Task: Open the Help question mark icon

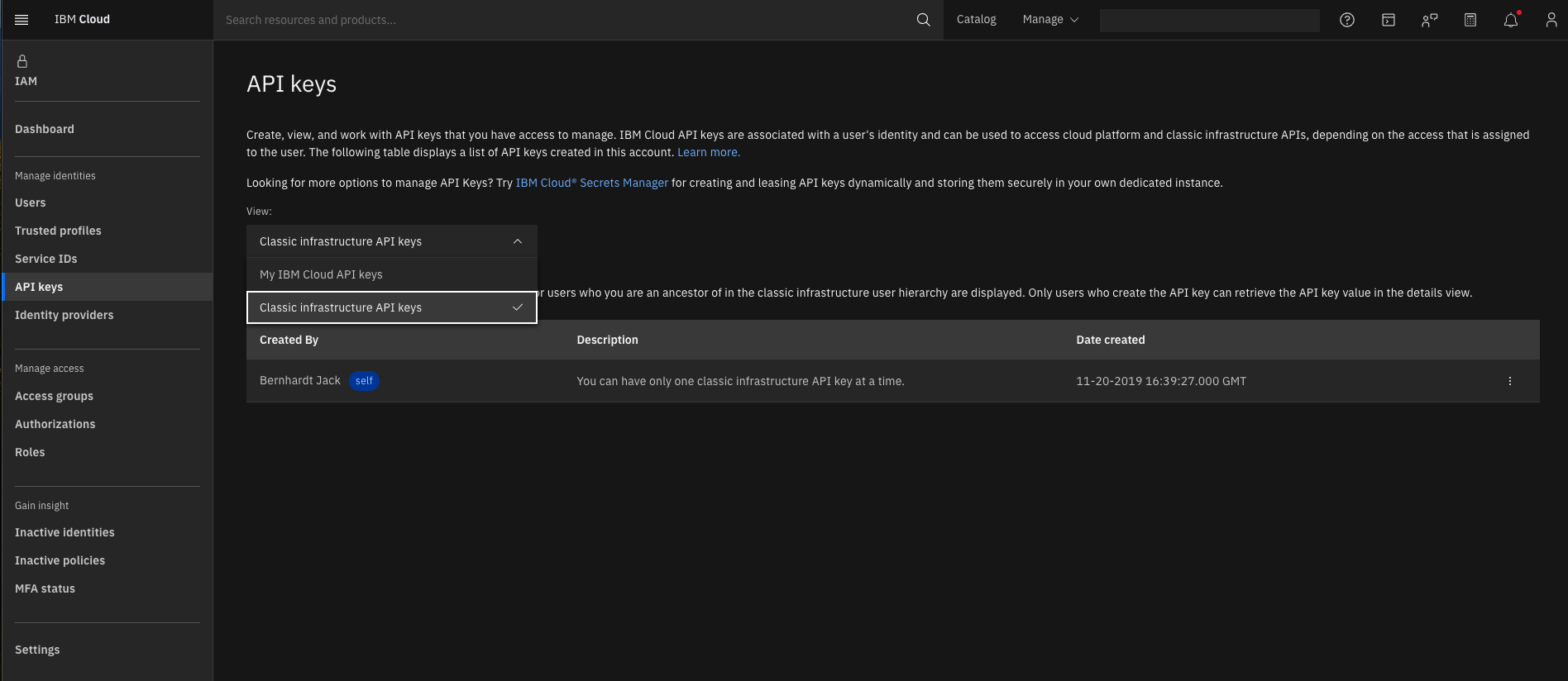Action: point(1347,20)
